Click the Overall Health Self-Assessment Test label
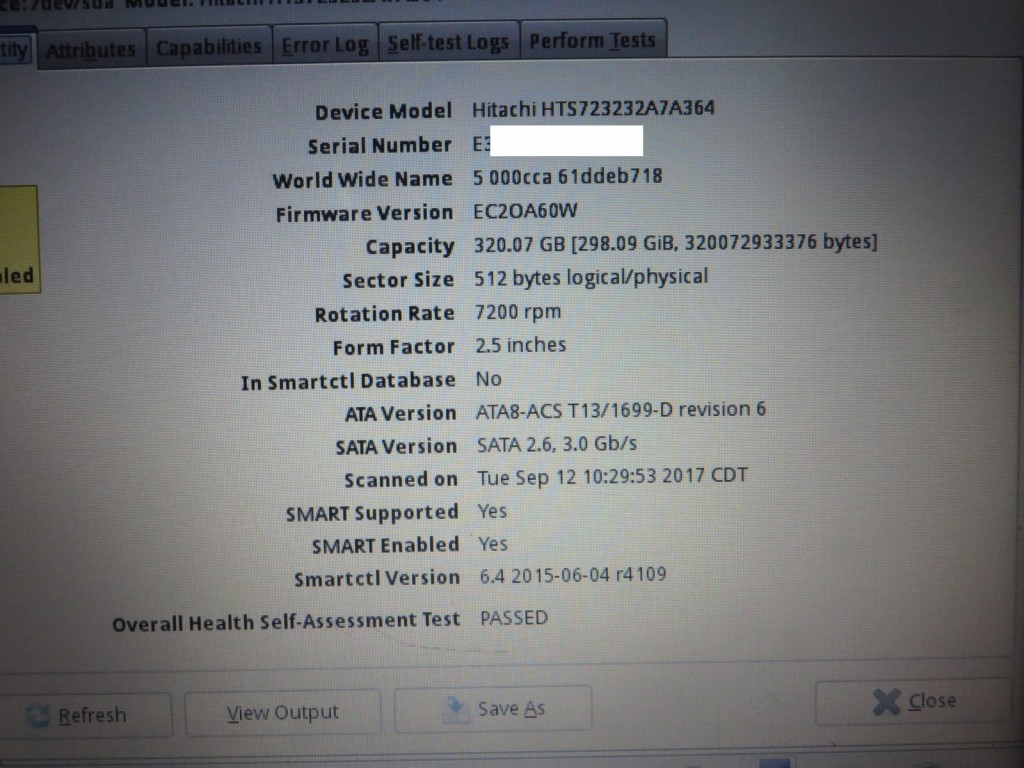This screenshot has width=1024, height=768. (286, 622)
